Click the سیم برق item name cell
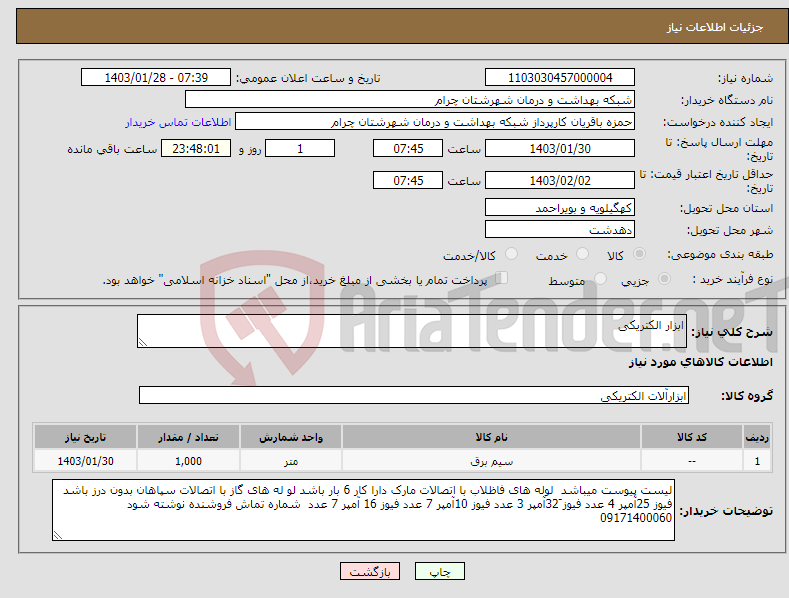 click(491, 461)
